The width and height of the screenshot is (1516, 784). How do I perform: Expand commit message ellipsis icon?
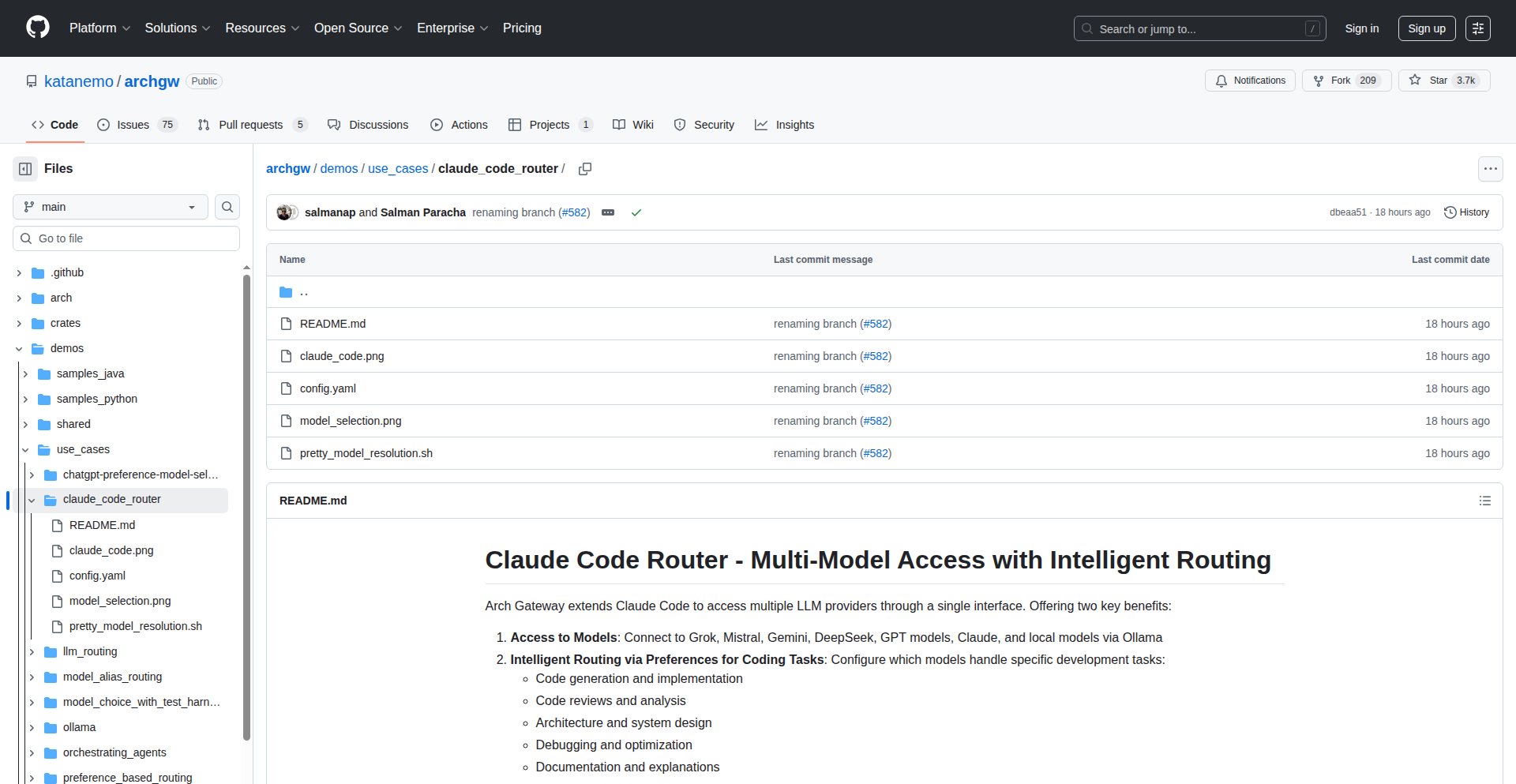[x=608, y=212]
